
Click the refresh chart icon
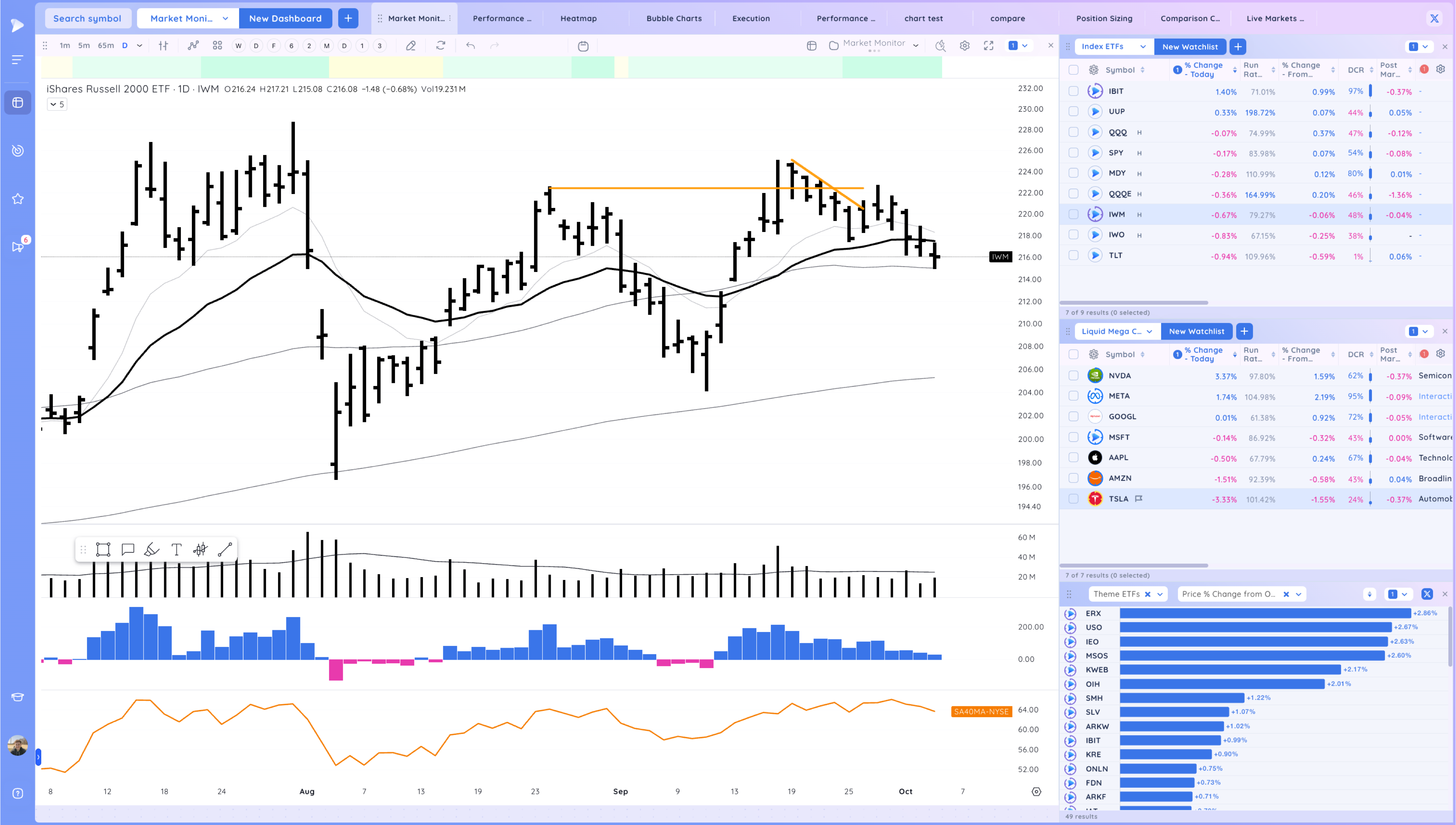pyautogui.click(x=440, y=46)
